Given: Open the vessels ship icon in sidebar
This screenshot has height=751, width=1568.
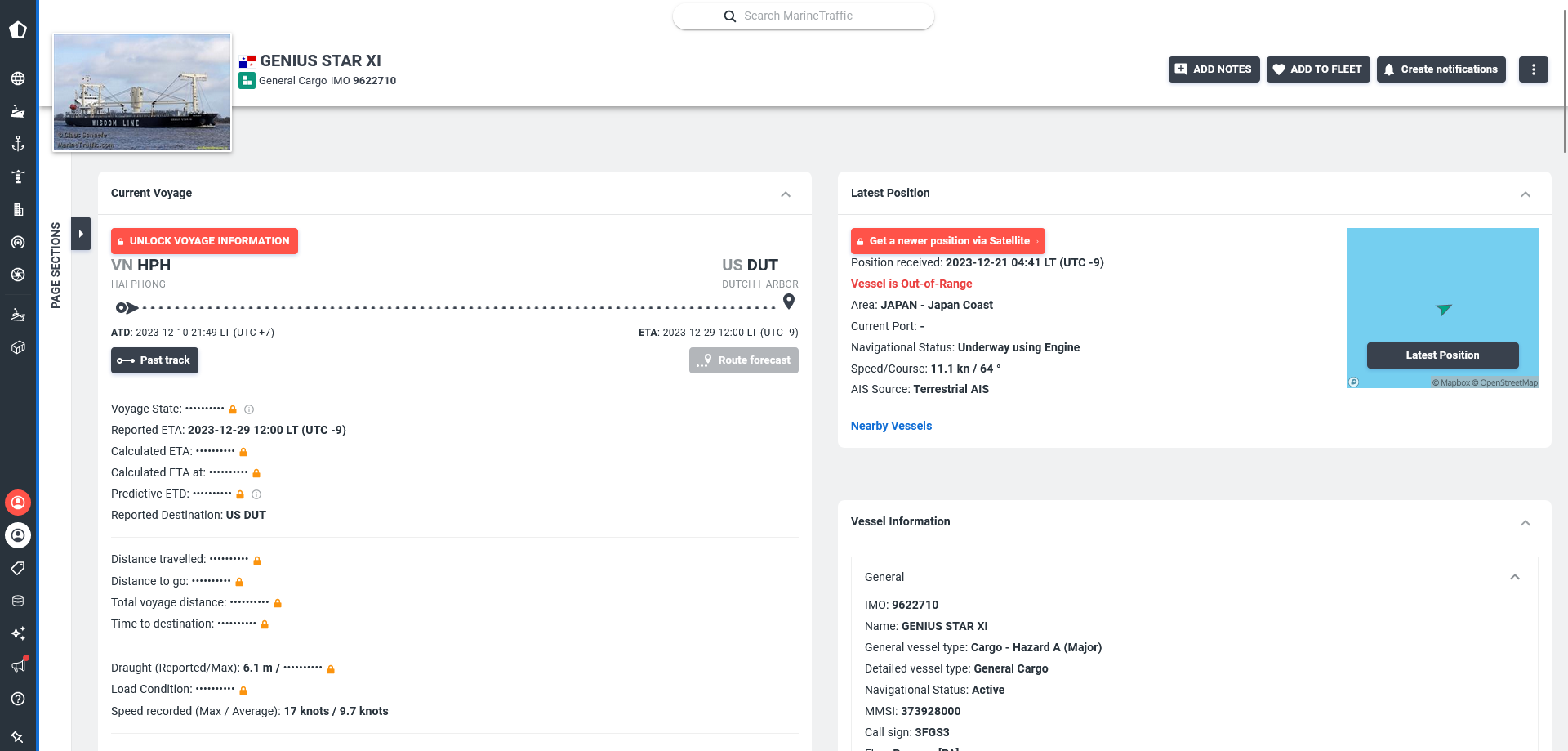Looking at the screenshot, I should 18,111.
